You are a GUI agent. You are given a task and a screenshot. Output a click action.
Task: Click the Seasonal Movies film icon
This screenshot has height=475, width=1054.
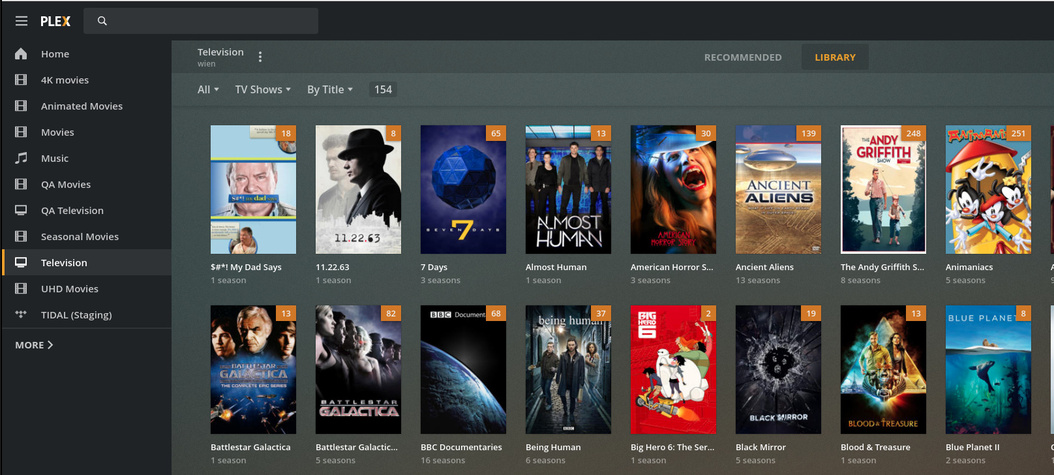coord(21,236)
